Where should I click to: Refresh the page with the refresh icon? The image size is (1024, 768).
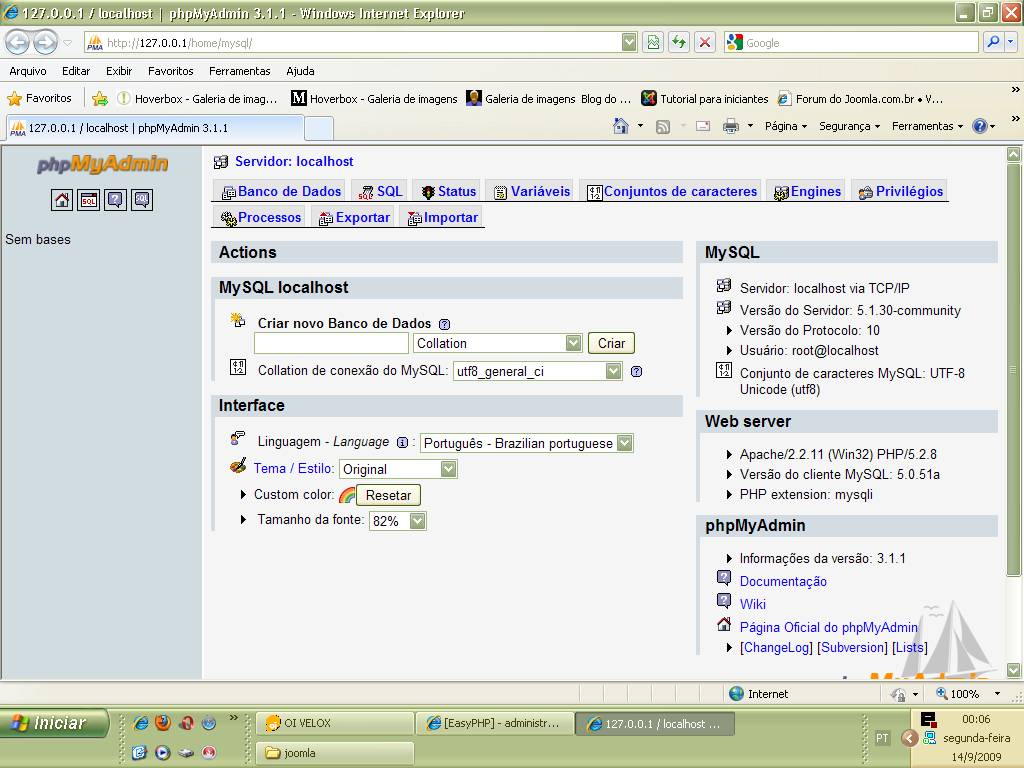click(x=679, y=42)
